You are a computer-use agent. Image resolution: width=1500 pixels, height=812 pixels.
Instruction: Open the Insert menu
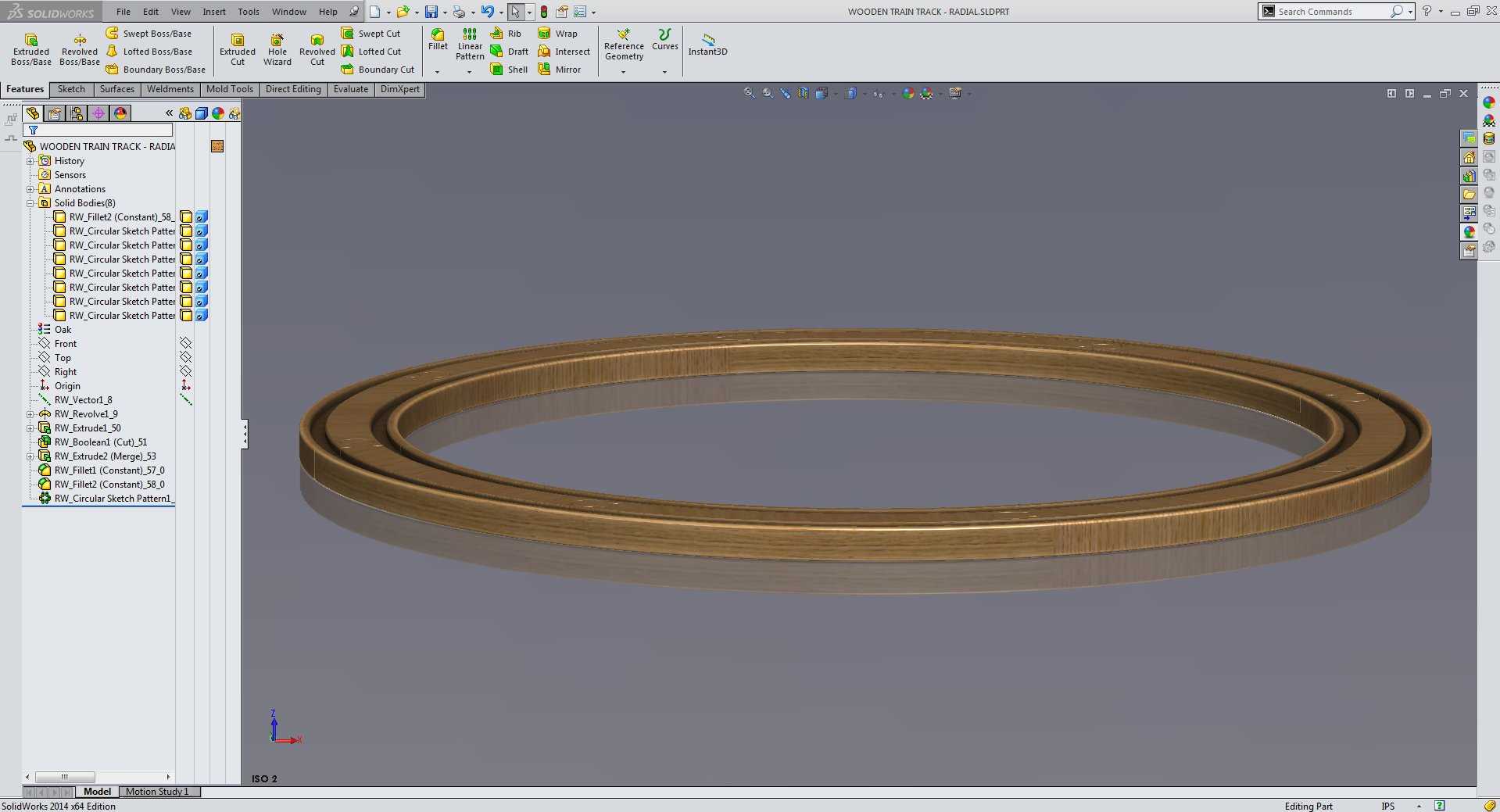(214, 12)
